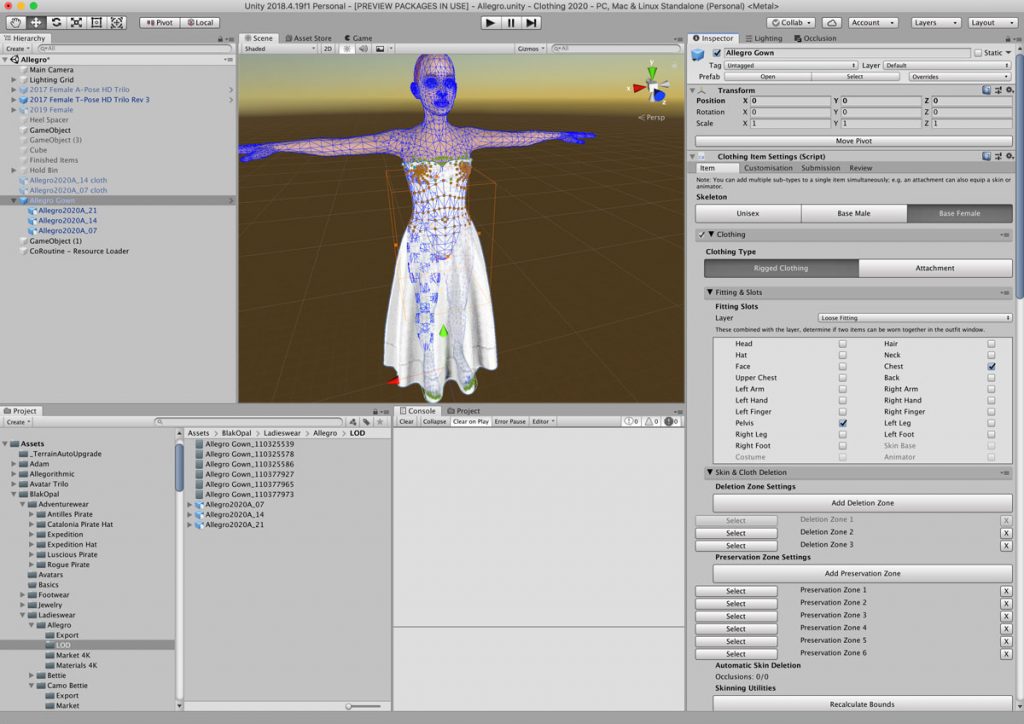Viewport: 1024px width, 724px height.
Task: Click the cloud services icon
Action: pos(831,22)
